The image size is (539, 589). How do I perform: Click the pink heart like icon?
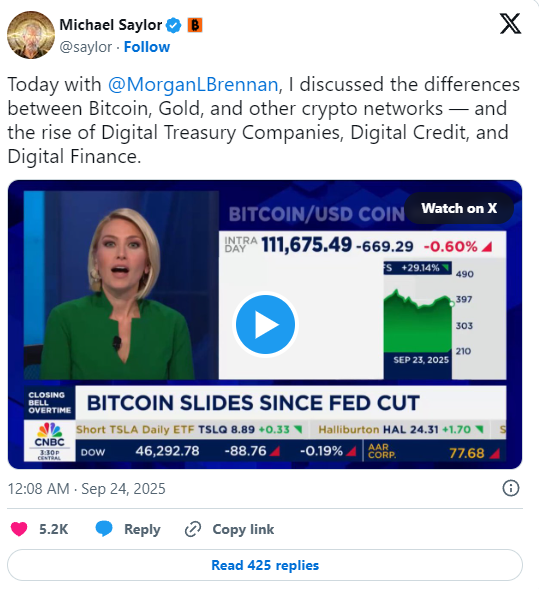coord(19,529)
